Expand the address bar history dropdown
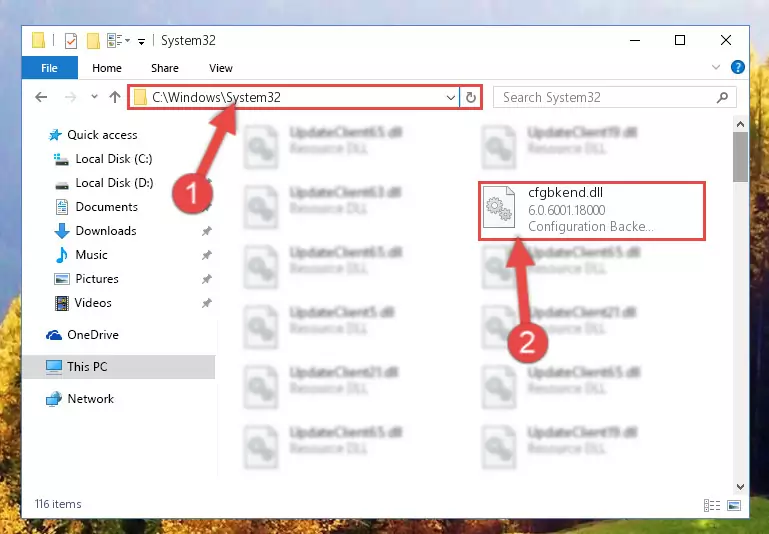The height and width of the screenshot is (534, 769). [450, 98]
